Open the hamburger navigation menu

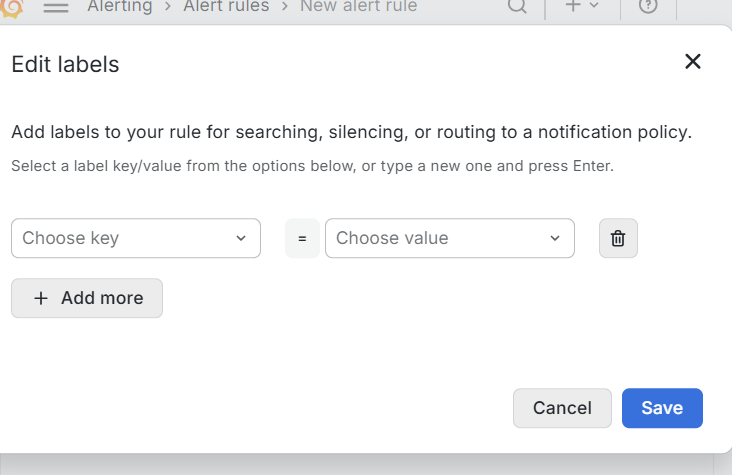(56, 7)
